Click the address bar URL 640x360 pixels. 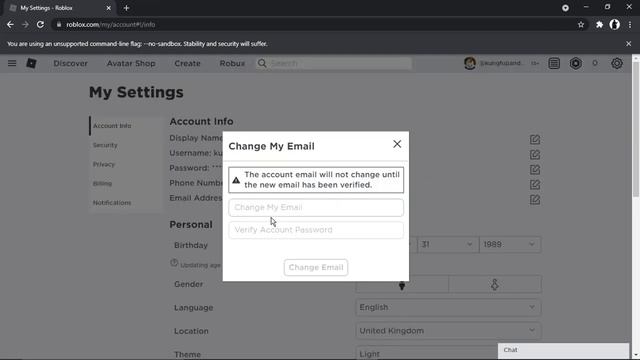coord(111,24)
